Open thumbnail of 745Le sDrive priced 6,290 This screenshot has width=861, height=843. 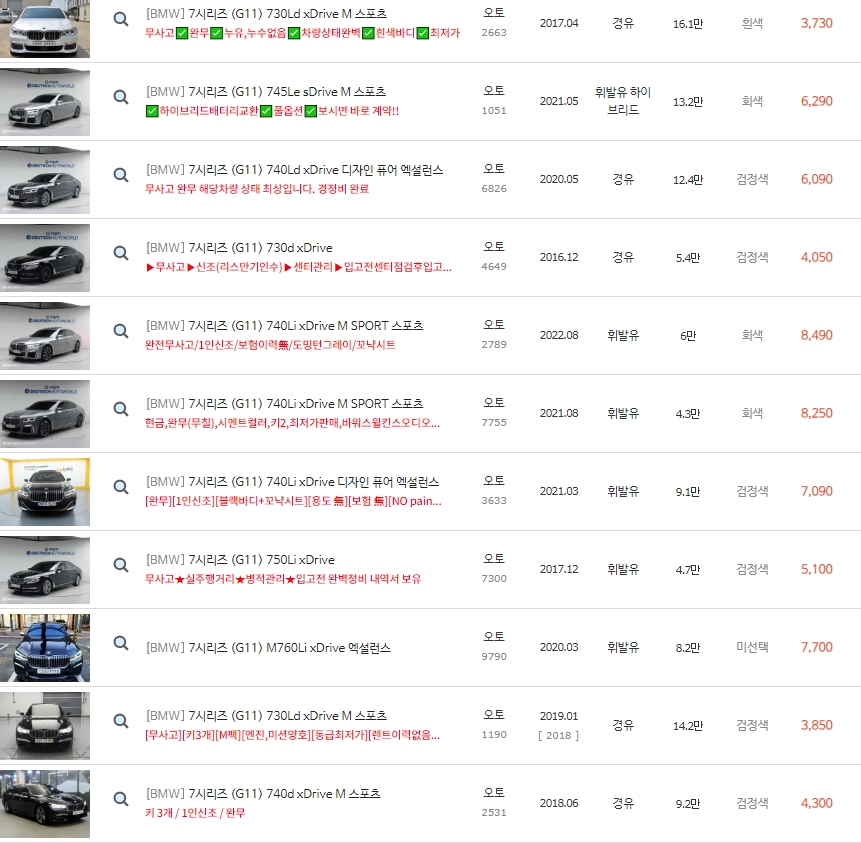click(45, 102)
